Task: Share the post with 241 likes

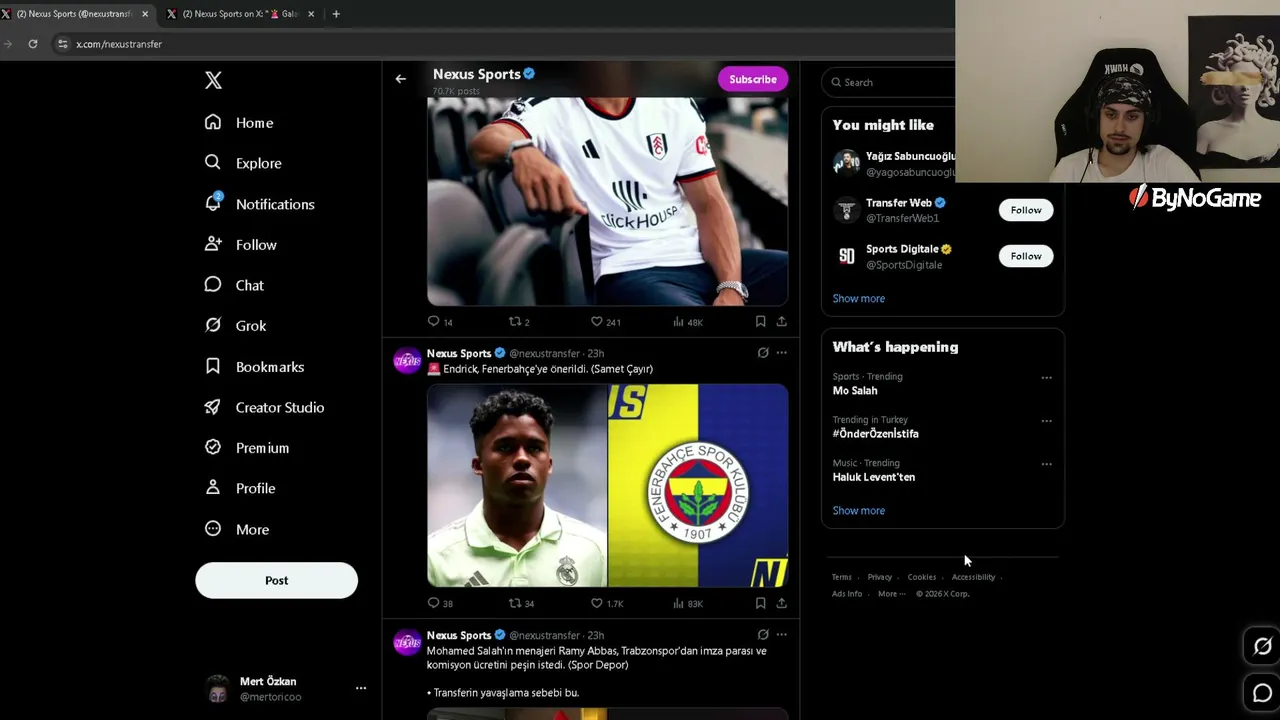Action: (x=781, y=321)
